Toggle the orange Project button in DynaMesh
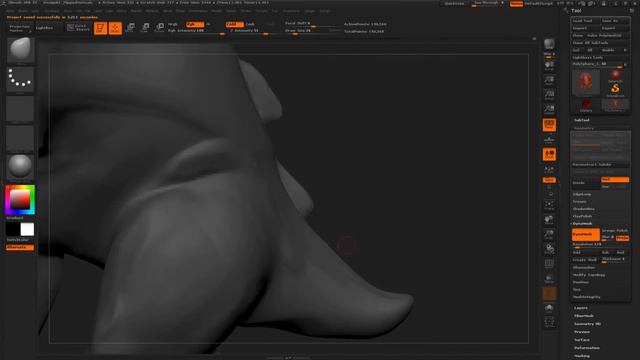The height and width of the screenshot is (360, 640). [x=622, y=238]
